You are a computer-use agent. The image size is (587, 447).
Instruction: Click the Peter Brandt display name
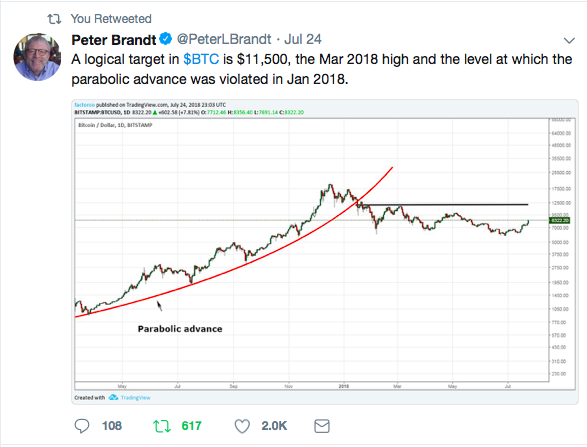coord(113,40)
